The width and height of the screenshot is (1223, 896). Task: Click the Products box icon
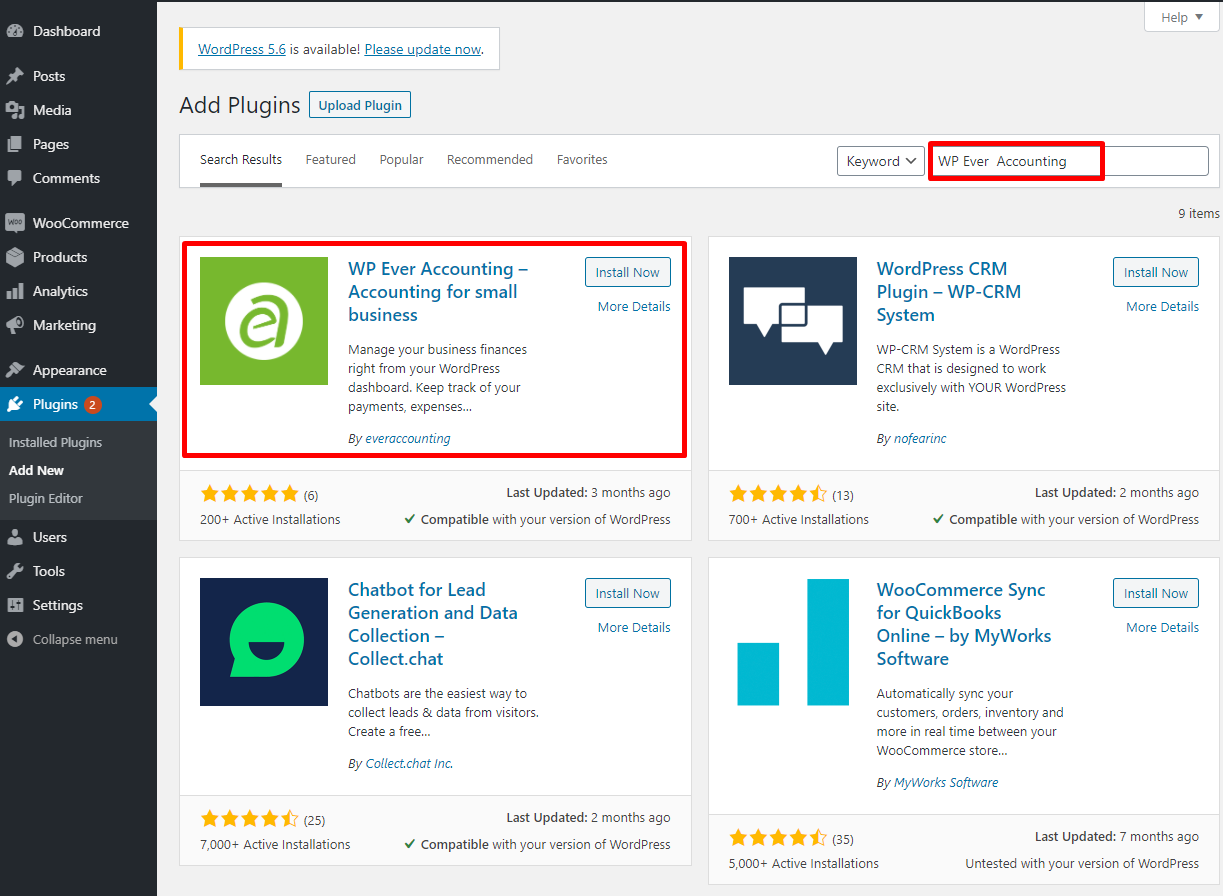click(15, 257)
